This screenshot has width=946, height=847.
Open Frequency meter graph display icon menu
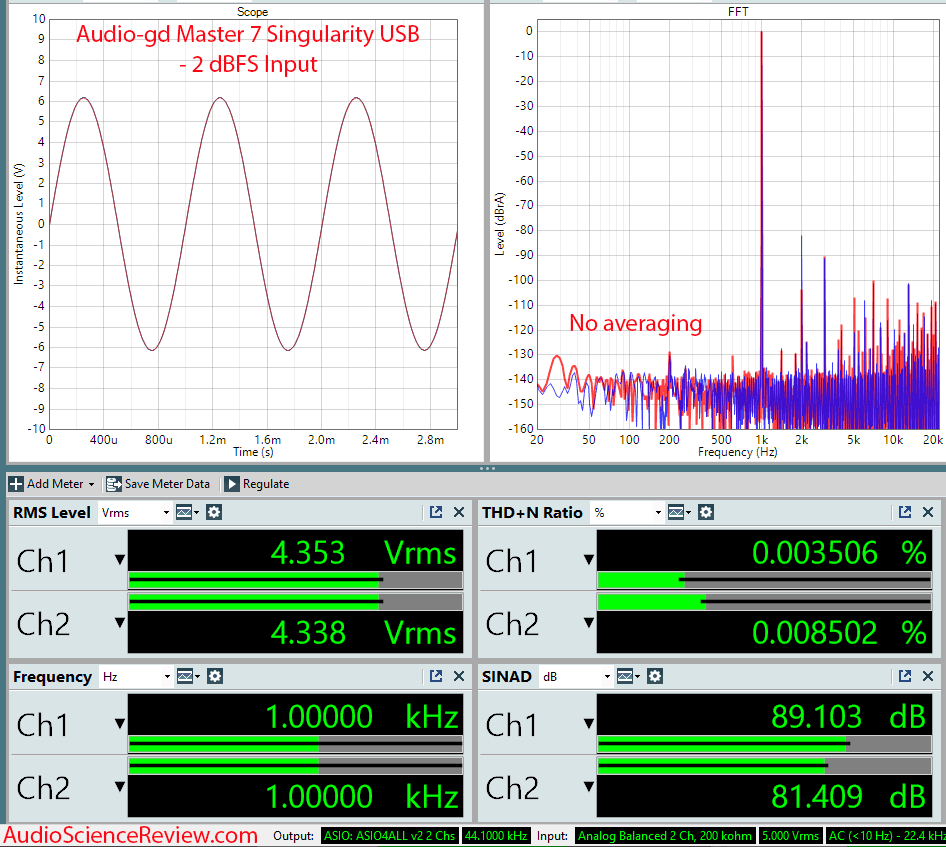click(188, 677)
